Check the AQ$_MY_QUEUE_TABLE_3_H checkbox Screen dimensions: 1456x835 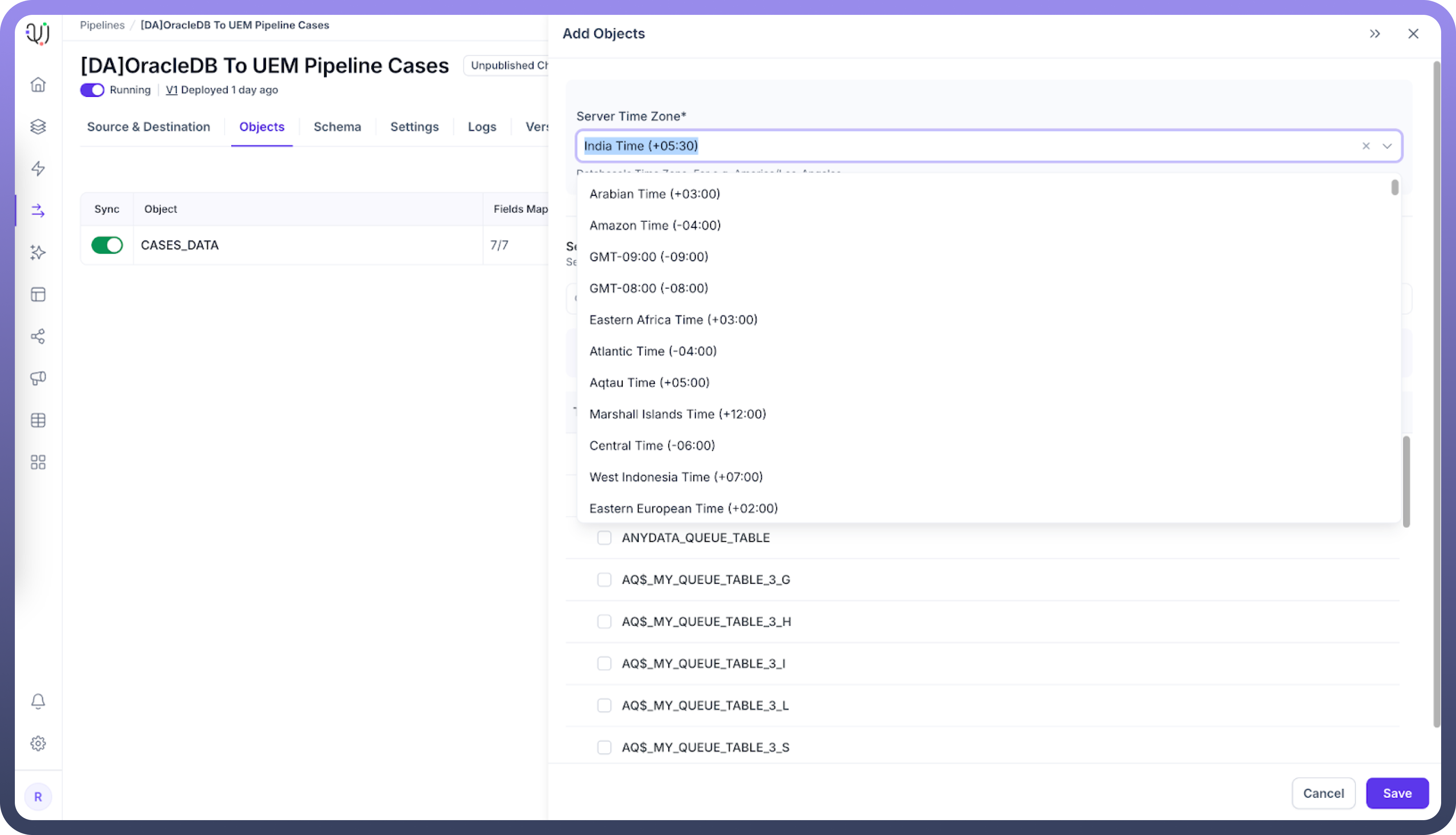pos(604,622)
